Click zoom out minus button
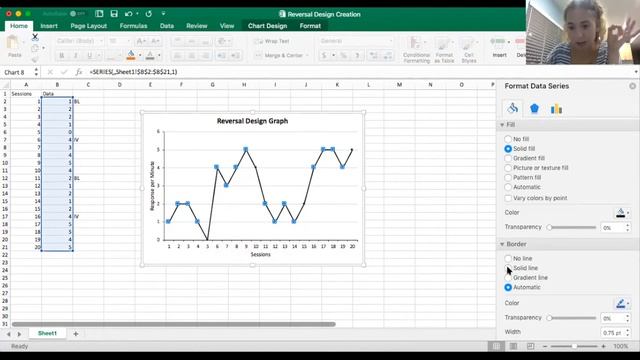640x360 pixels. point(544,346)
